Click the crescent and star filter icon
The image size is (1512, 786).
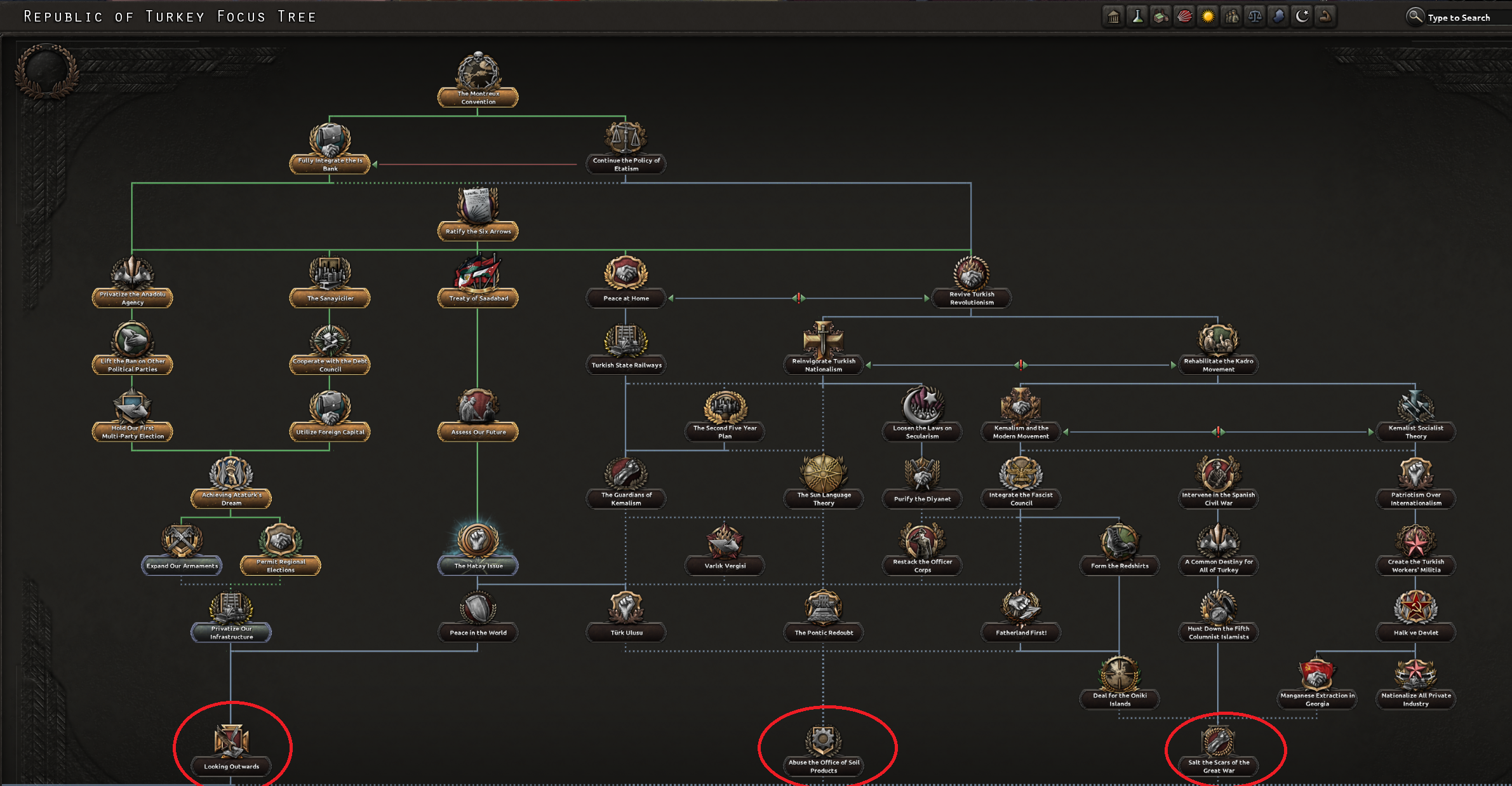point(1302,16)
